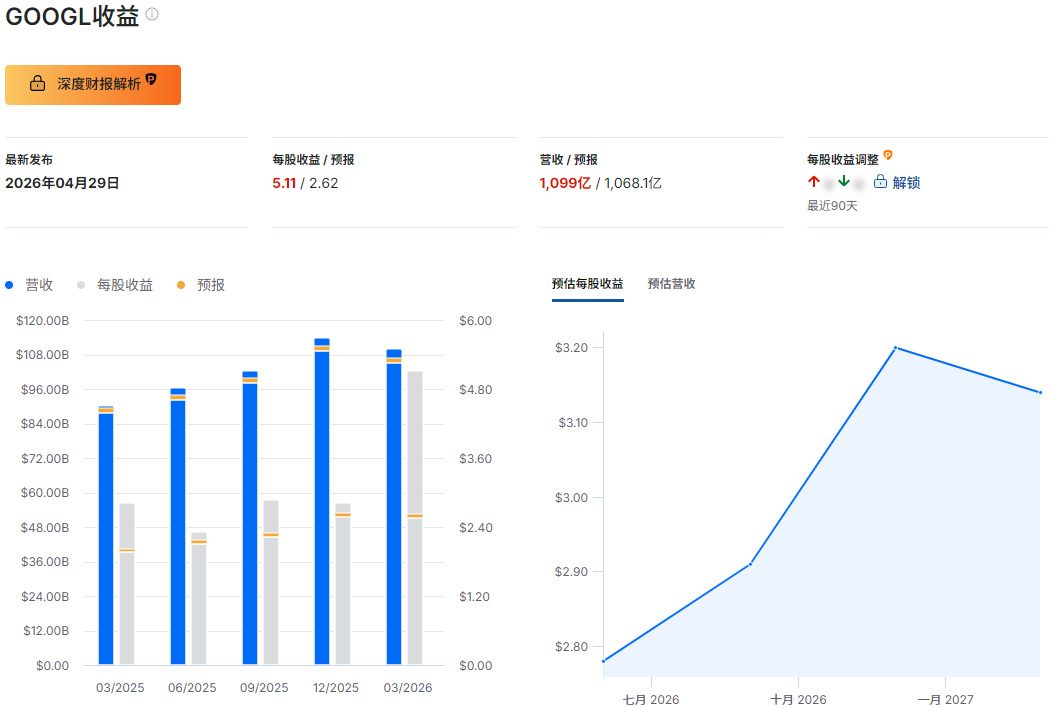
Task: Click the P premium badge on 深度财报解析 button
Action: [x=151, y=78]
